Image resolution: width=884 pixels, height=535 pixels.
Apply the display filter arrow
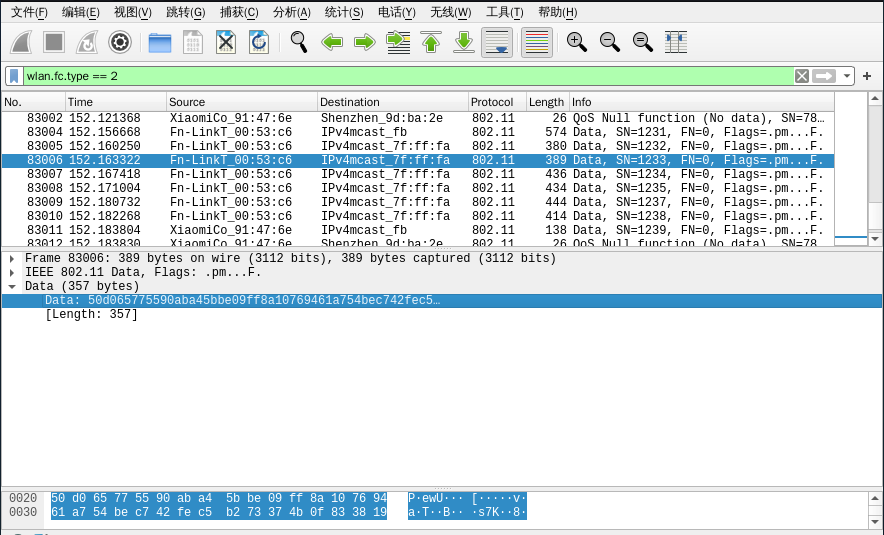[824, 76]
